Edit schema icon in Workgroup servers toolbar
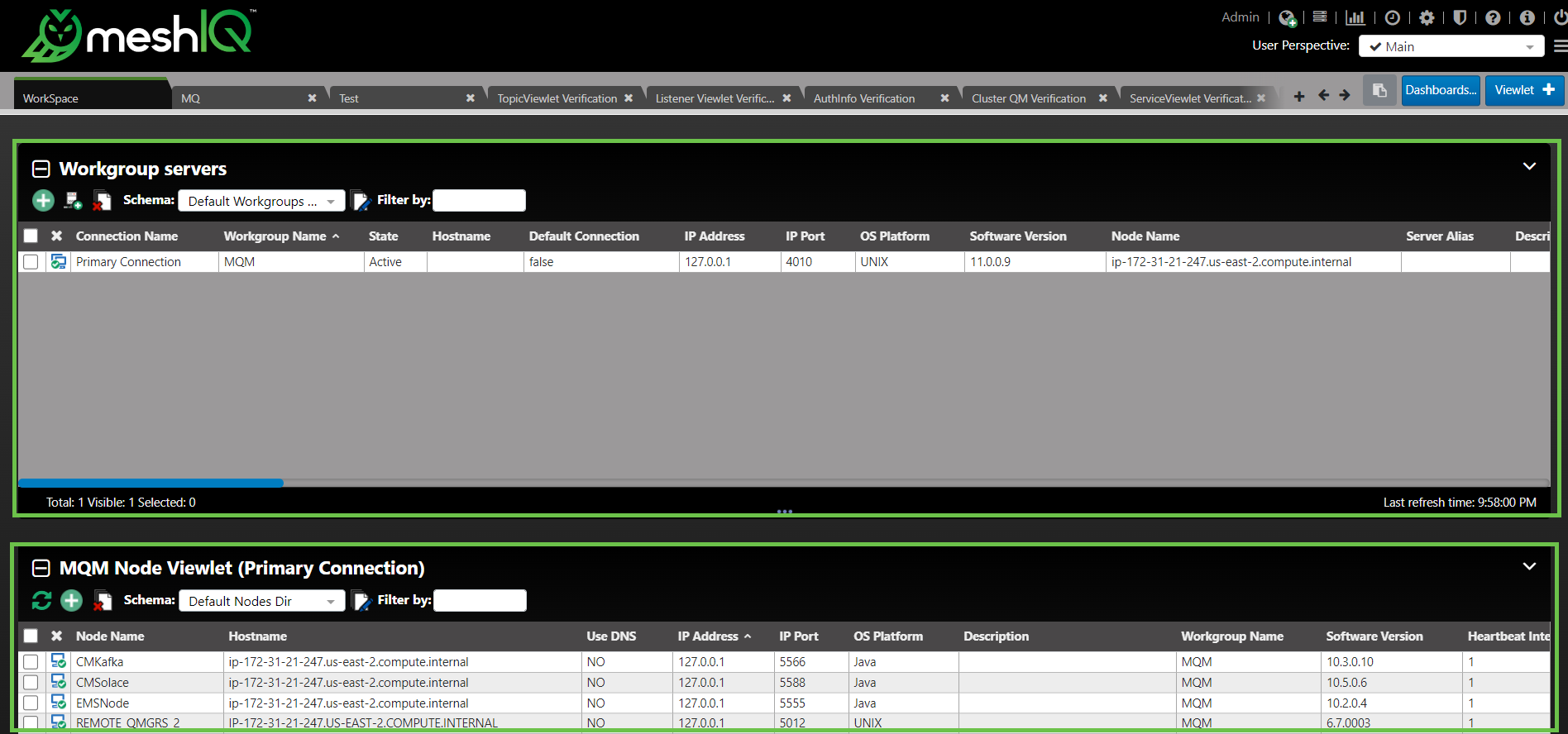The width and height of the screenshot is (1568, 734). click(361, 201)
